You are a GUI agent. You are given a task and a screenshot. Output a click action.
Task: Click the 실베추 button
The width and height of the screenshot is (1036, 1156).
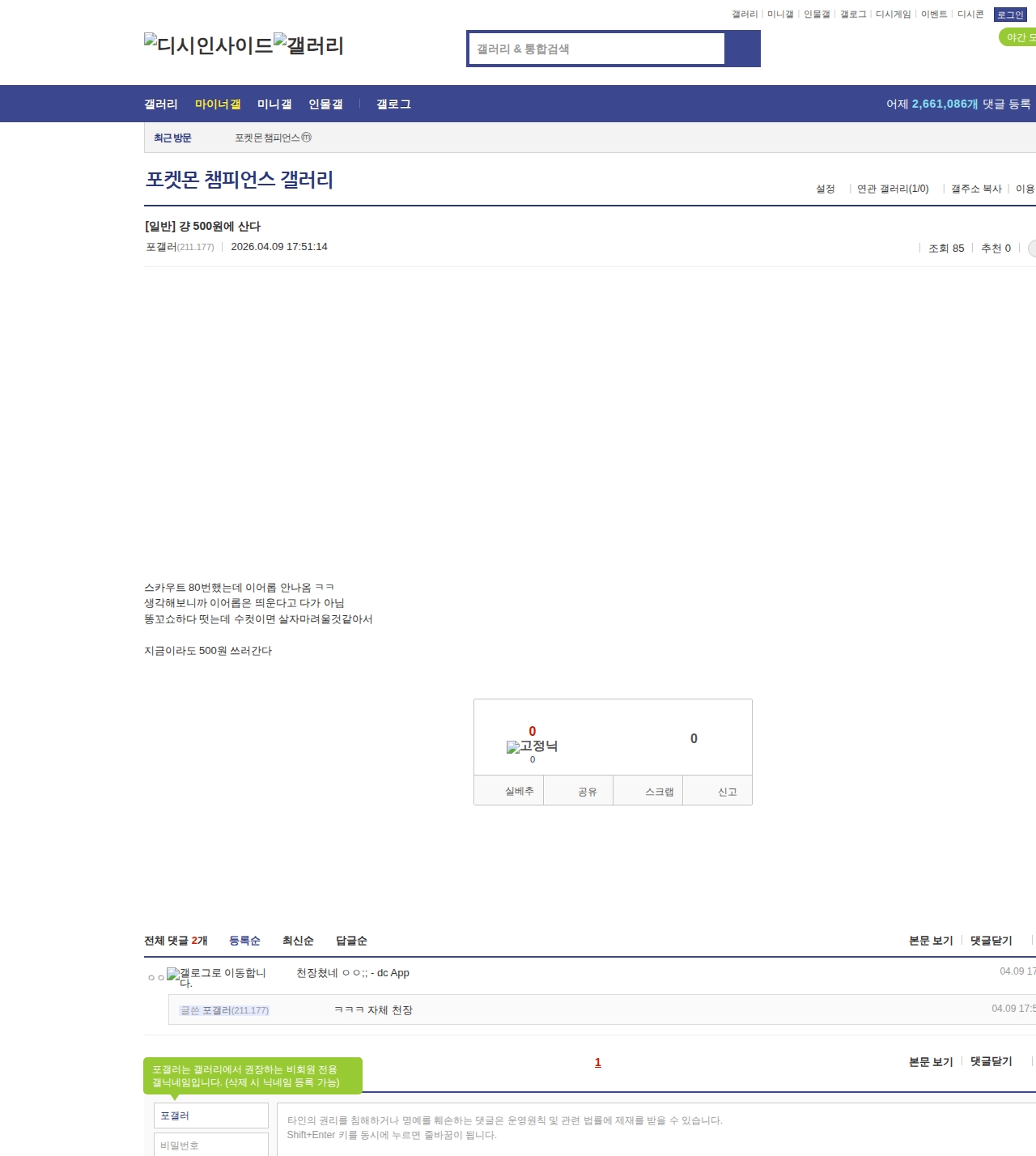[519, 791]
